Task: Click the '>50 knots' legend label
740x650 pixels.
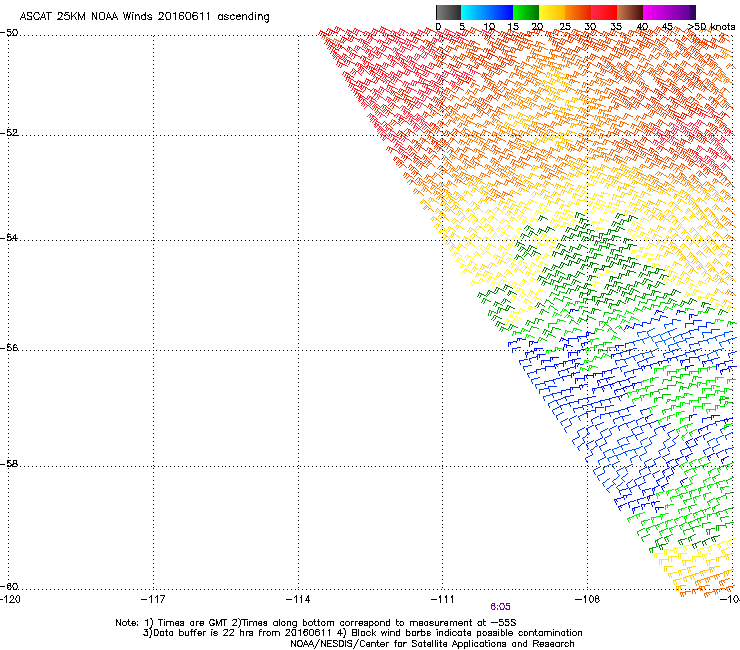Action: (x=712, y=26)
